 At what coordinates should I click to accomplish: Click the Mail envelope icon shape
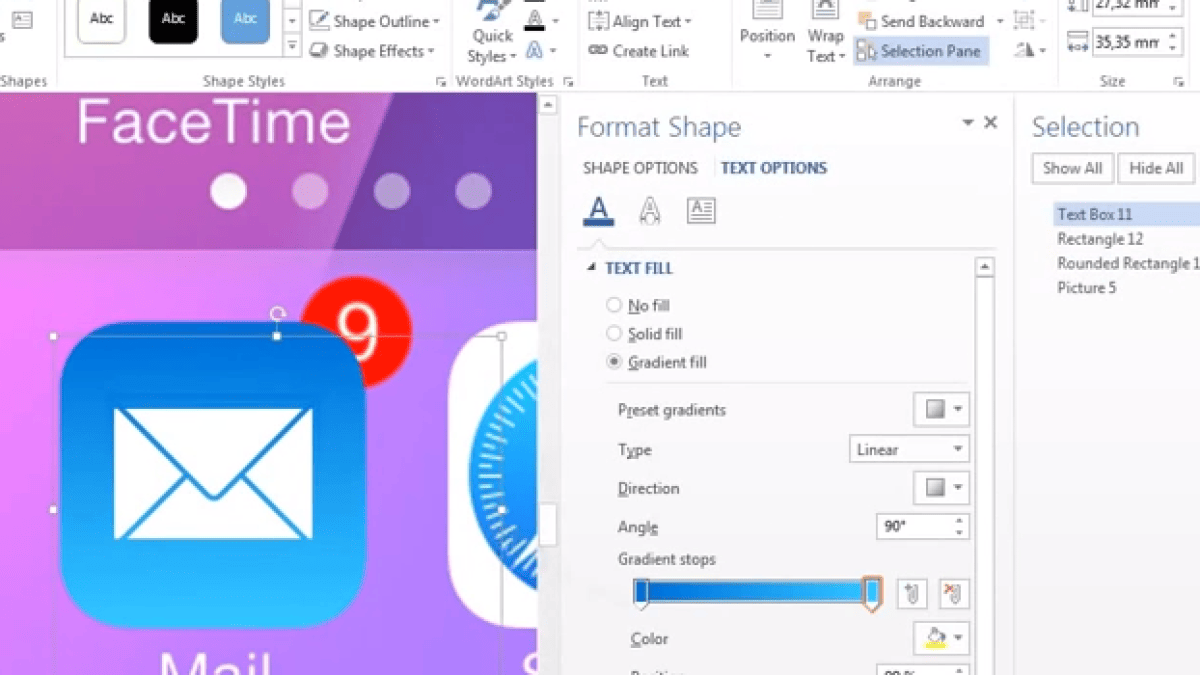point(213,473)
